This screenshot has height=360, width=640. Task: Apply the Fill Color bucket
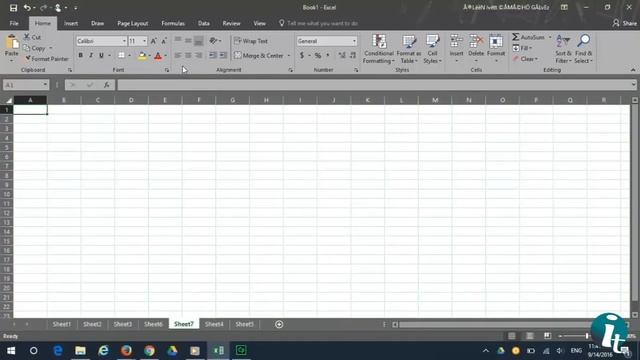142,56
